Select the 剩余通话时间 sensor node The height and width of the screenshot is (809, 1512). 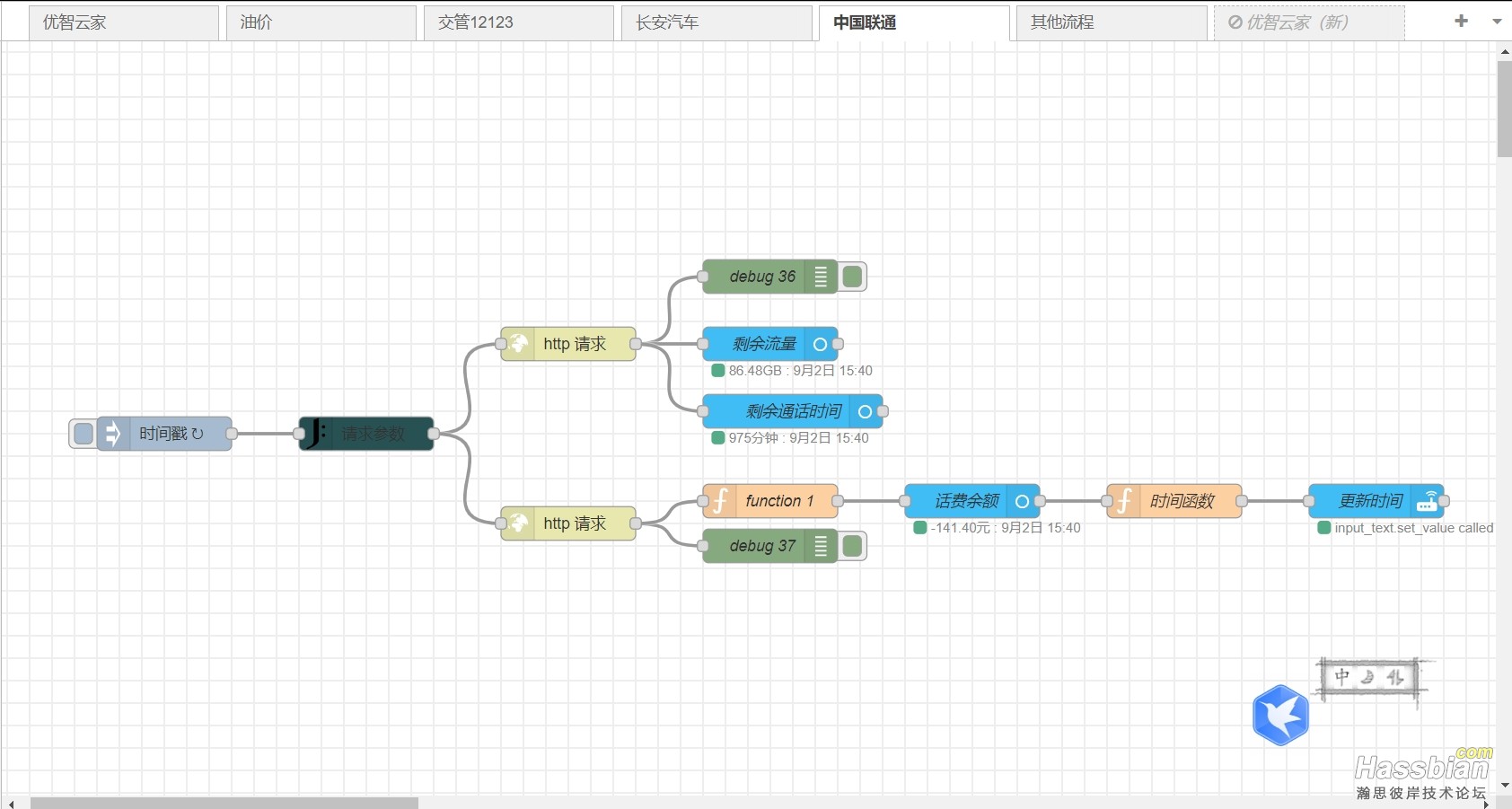[793, 411]
